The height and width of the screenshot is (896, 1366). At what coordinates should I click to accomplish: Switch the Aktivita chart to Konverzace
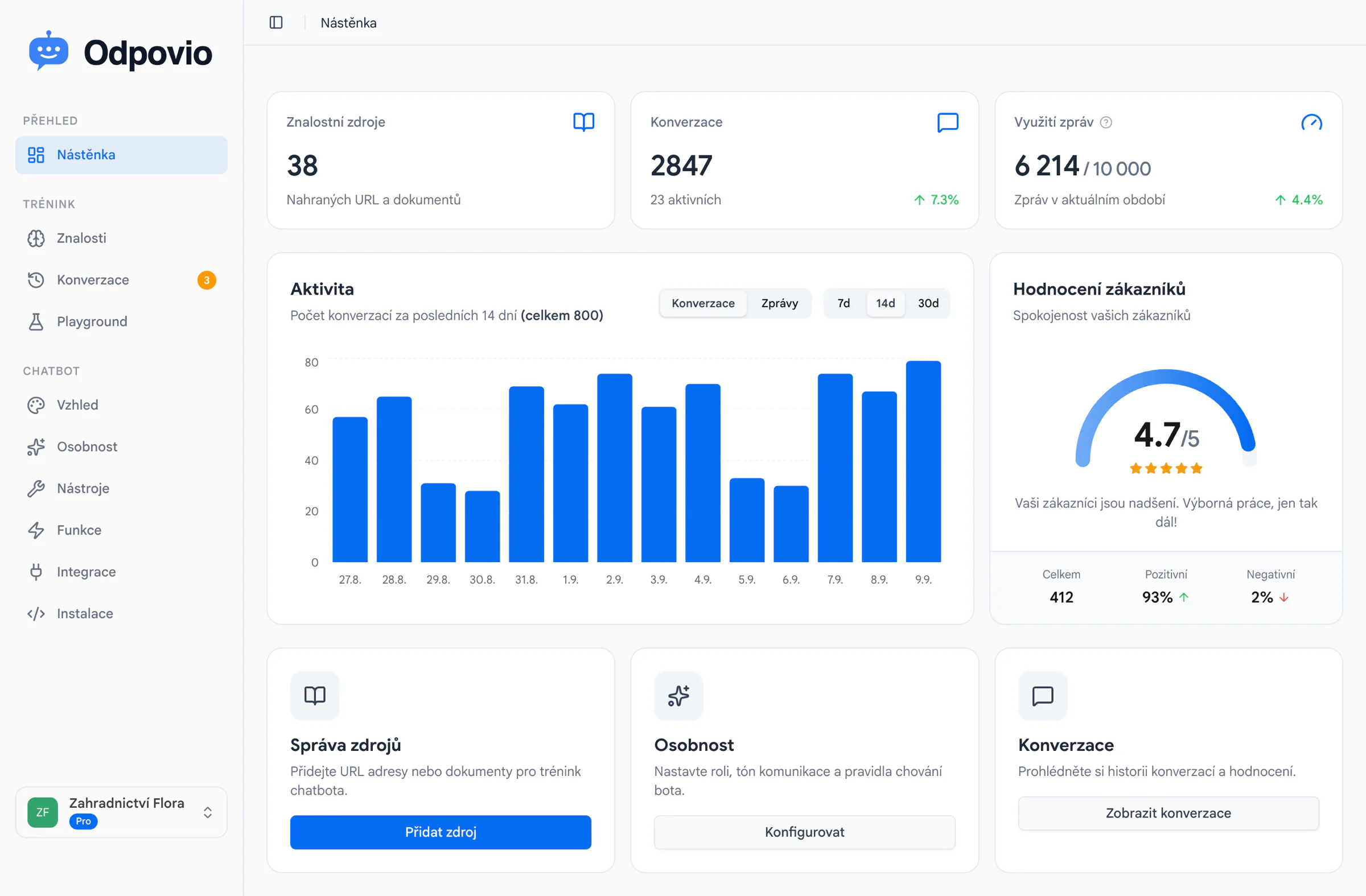(703, 303)
